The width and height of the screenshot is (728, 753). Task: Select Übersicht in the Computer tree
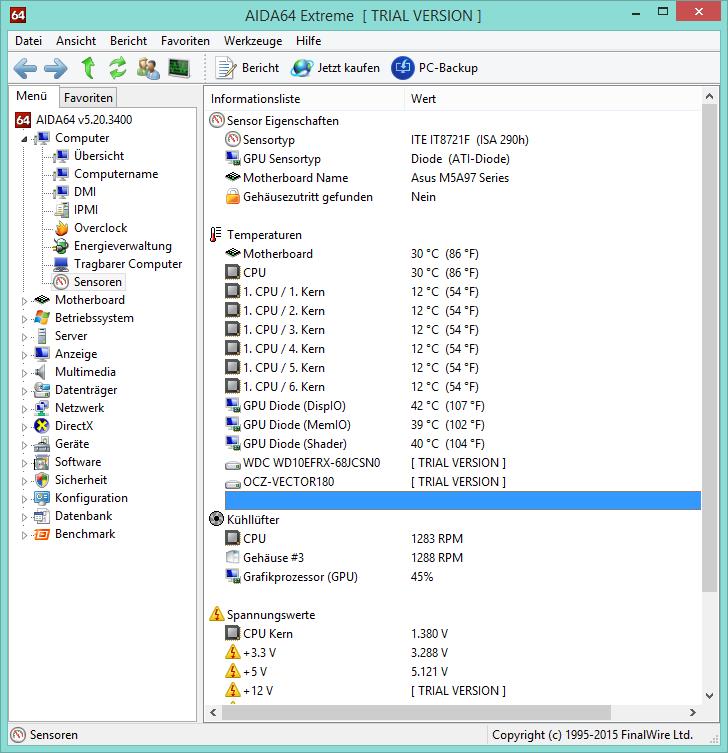[88, 156]
